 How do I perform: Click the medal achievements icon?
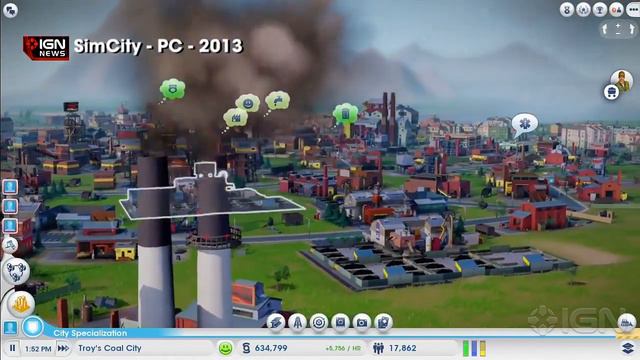[567, 9]
